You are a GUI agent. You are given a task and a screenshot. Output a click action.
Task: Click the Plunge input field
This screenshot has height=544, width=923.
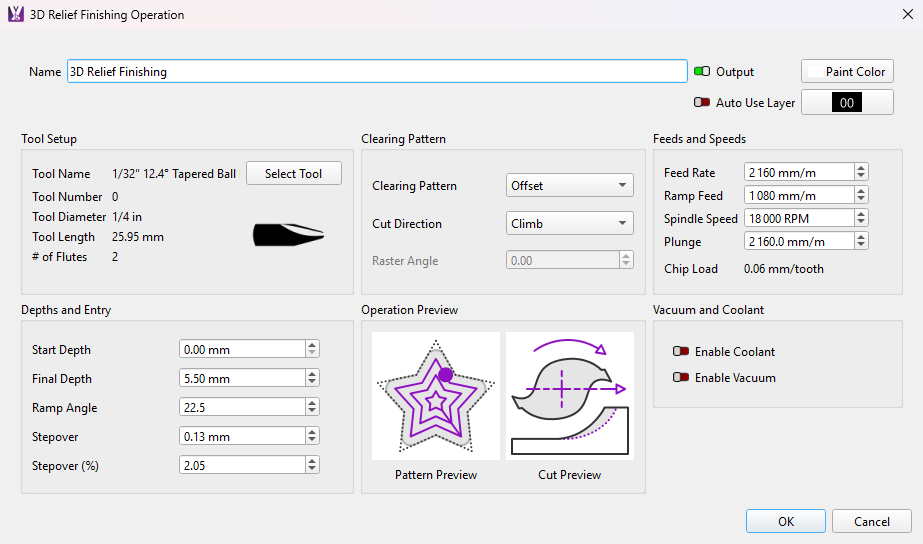pyautogui.click(x=799, y=241)
